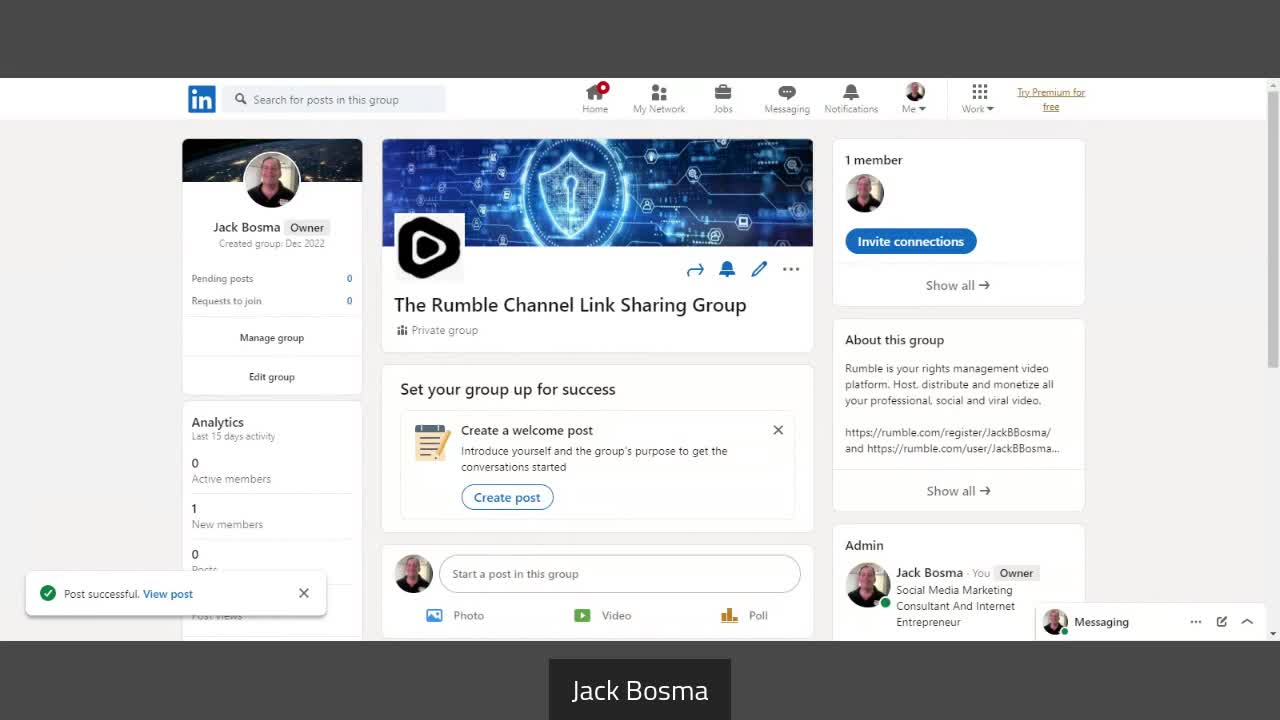This screenshot has width=1280, height=720.
Task: Open Edit group
Action: pyautogui.click(x=272, y=377)
